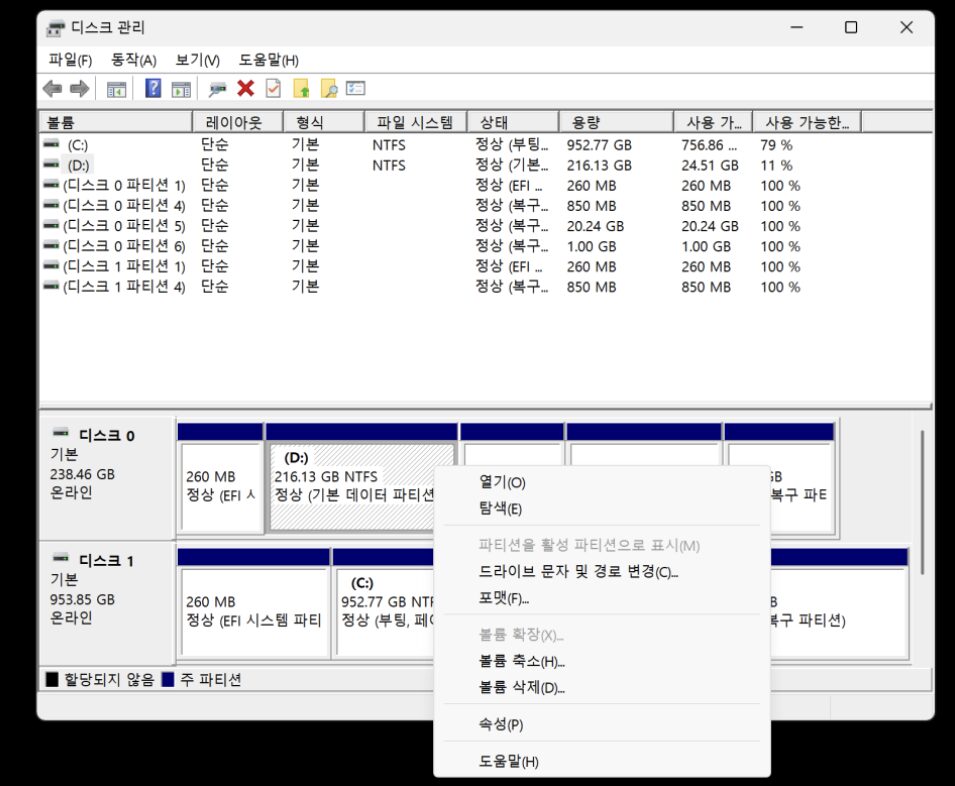Click the vertical scrollbar in disk pane
This screenshot has height=786, width=955.
(921, 500)
